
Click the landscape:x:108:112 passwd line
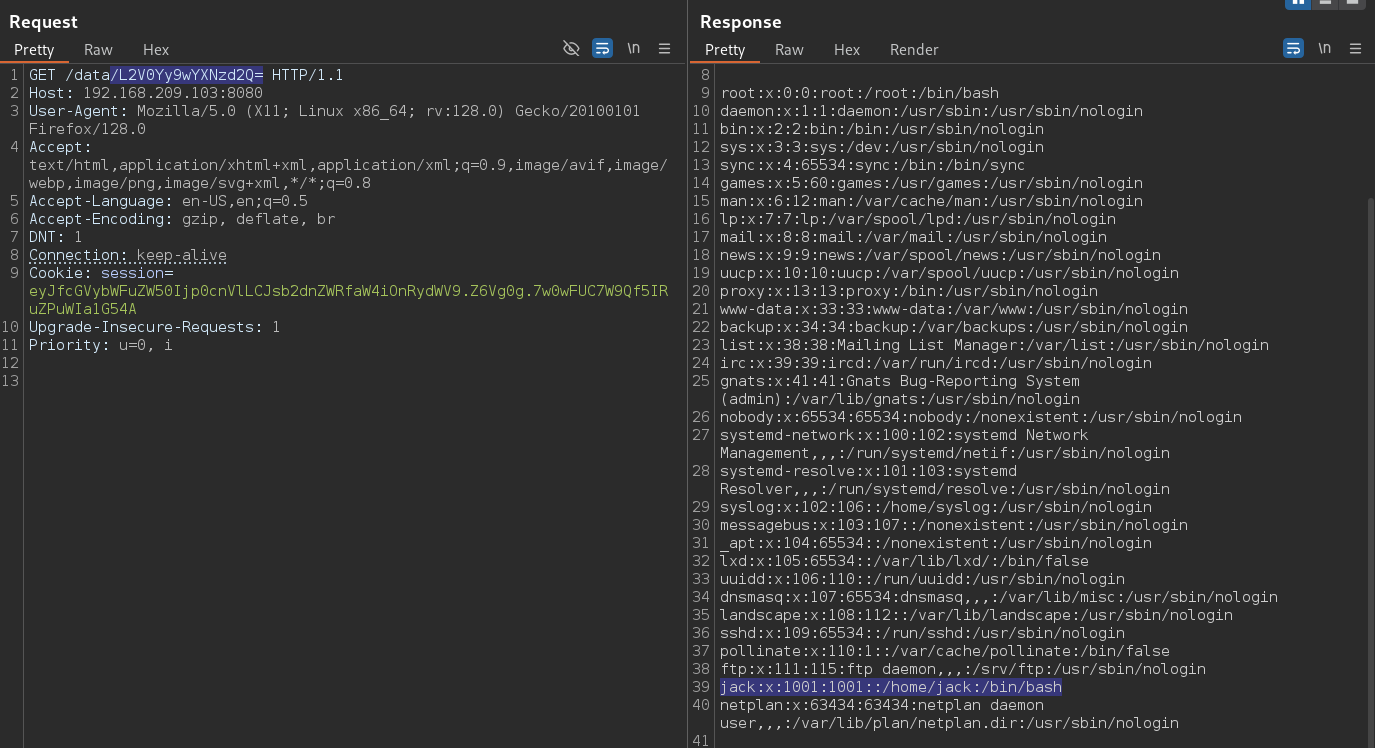(976, 615)
